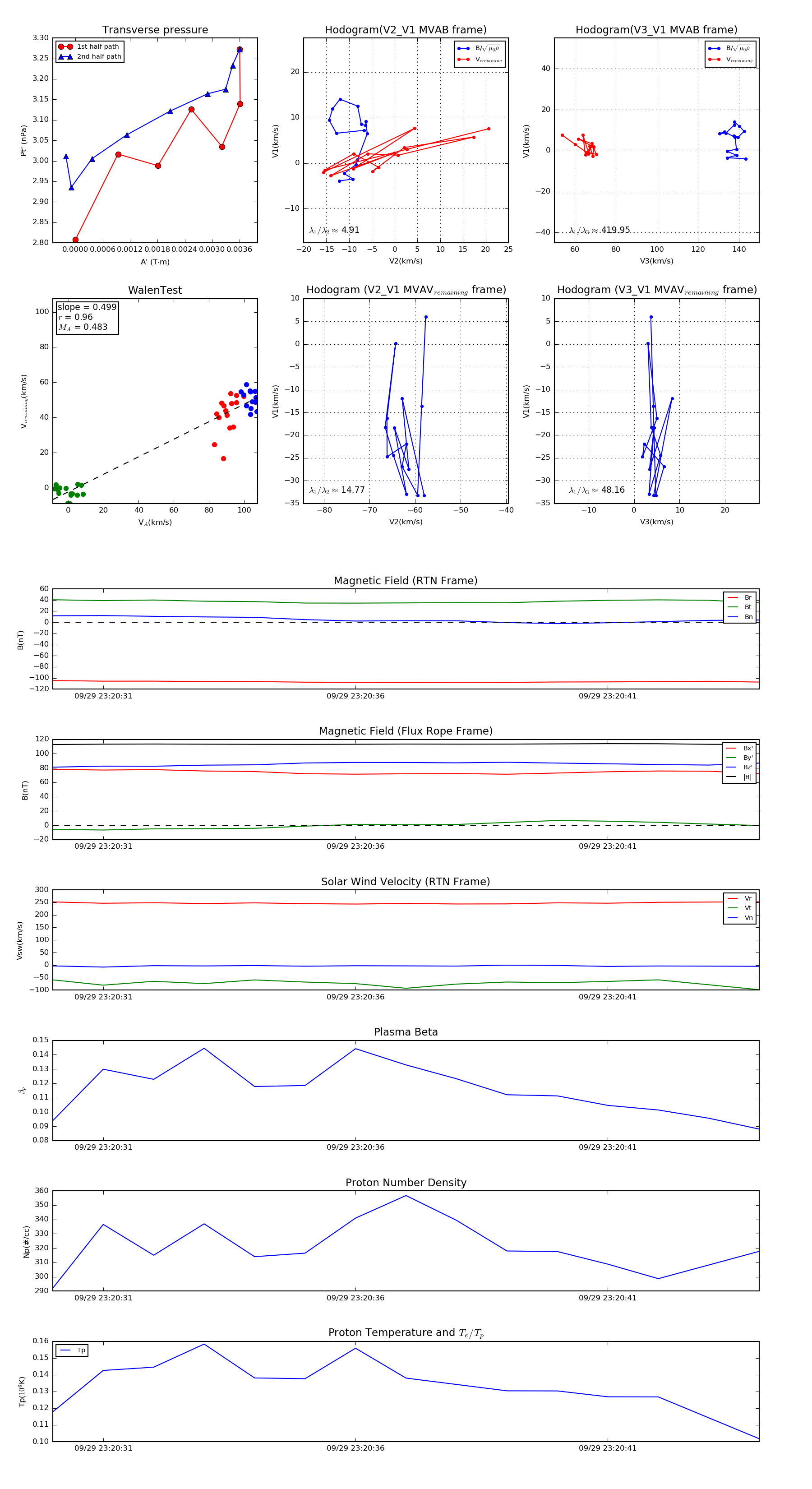This screenshot has height=1489, width=812.
Task: Click the 'Br' legend entry
Action: coord(740,598)
